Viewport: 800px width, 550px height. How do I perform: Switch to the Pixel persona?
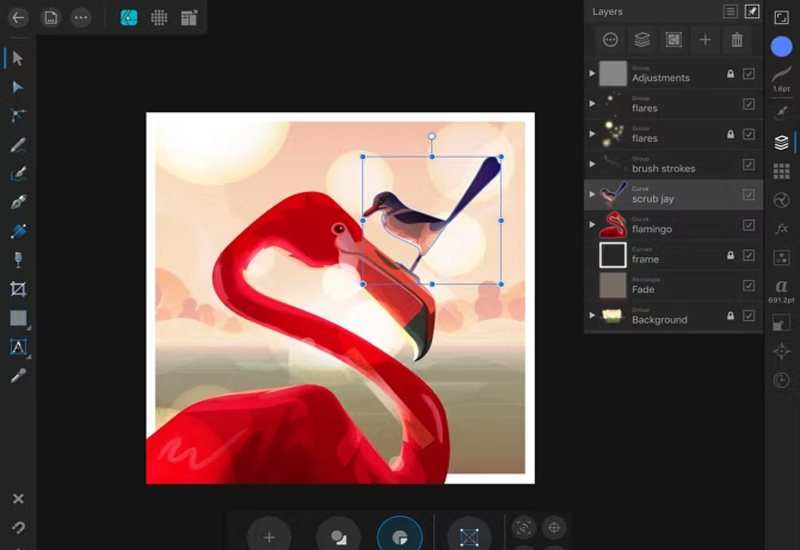point(158,17)
